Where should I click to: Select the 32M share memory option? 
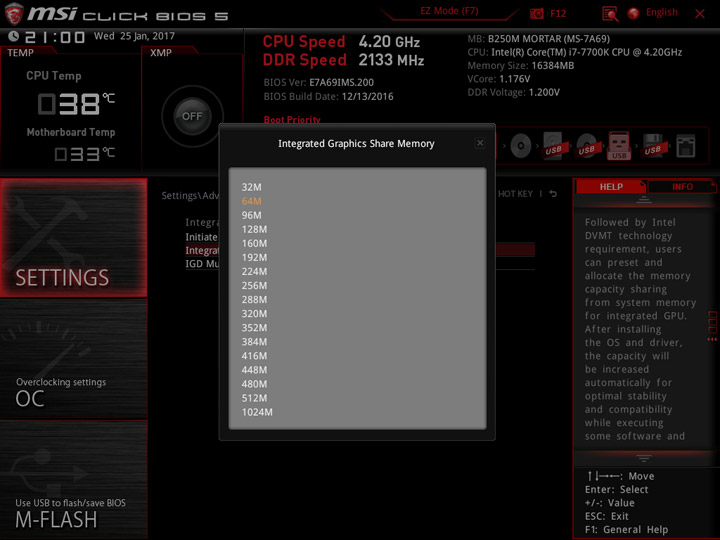tap(252, 187)
